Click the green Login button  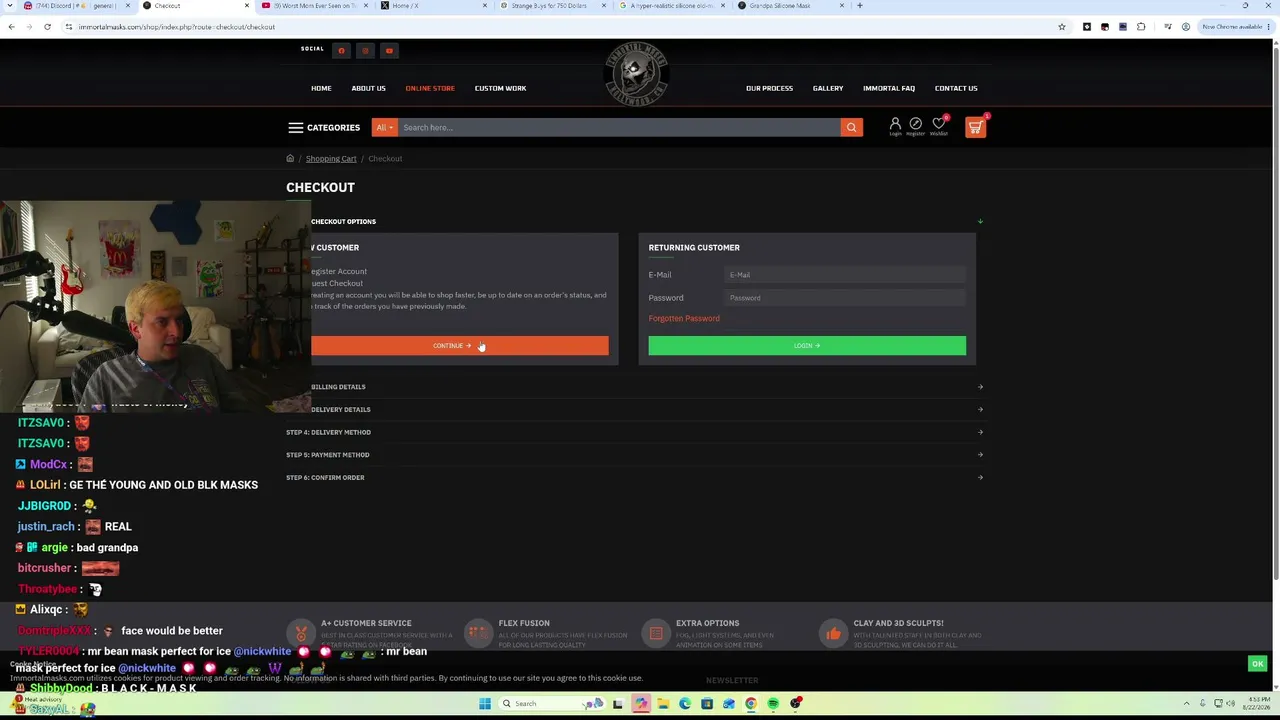click(807, 346)
